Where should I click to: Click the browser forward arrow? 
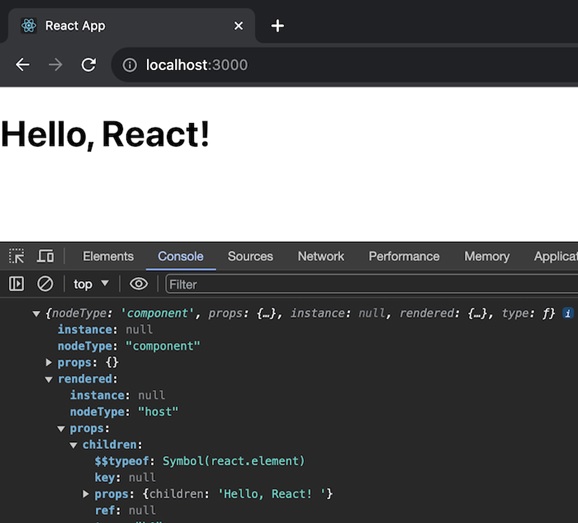[55, 65]
